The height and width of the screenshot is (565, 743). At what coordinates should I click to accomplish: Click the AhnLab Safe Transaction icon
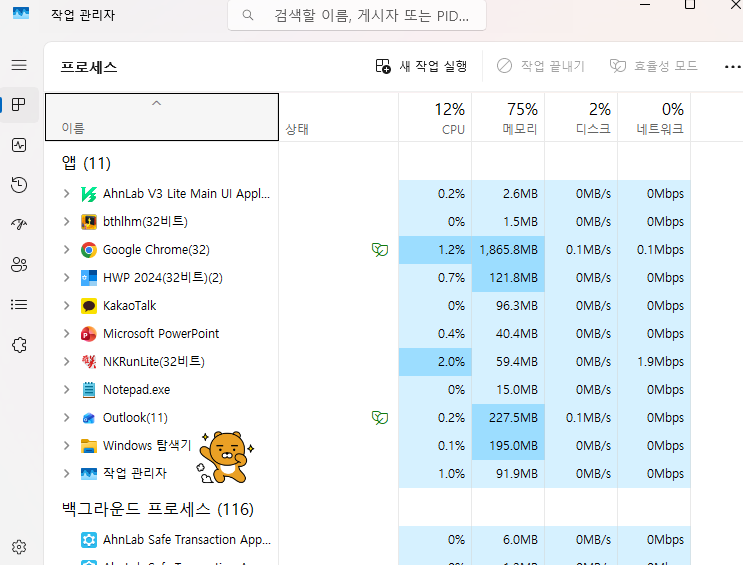click(89, 540)
